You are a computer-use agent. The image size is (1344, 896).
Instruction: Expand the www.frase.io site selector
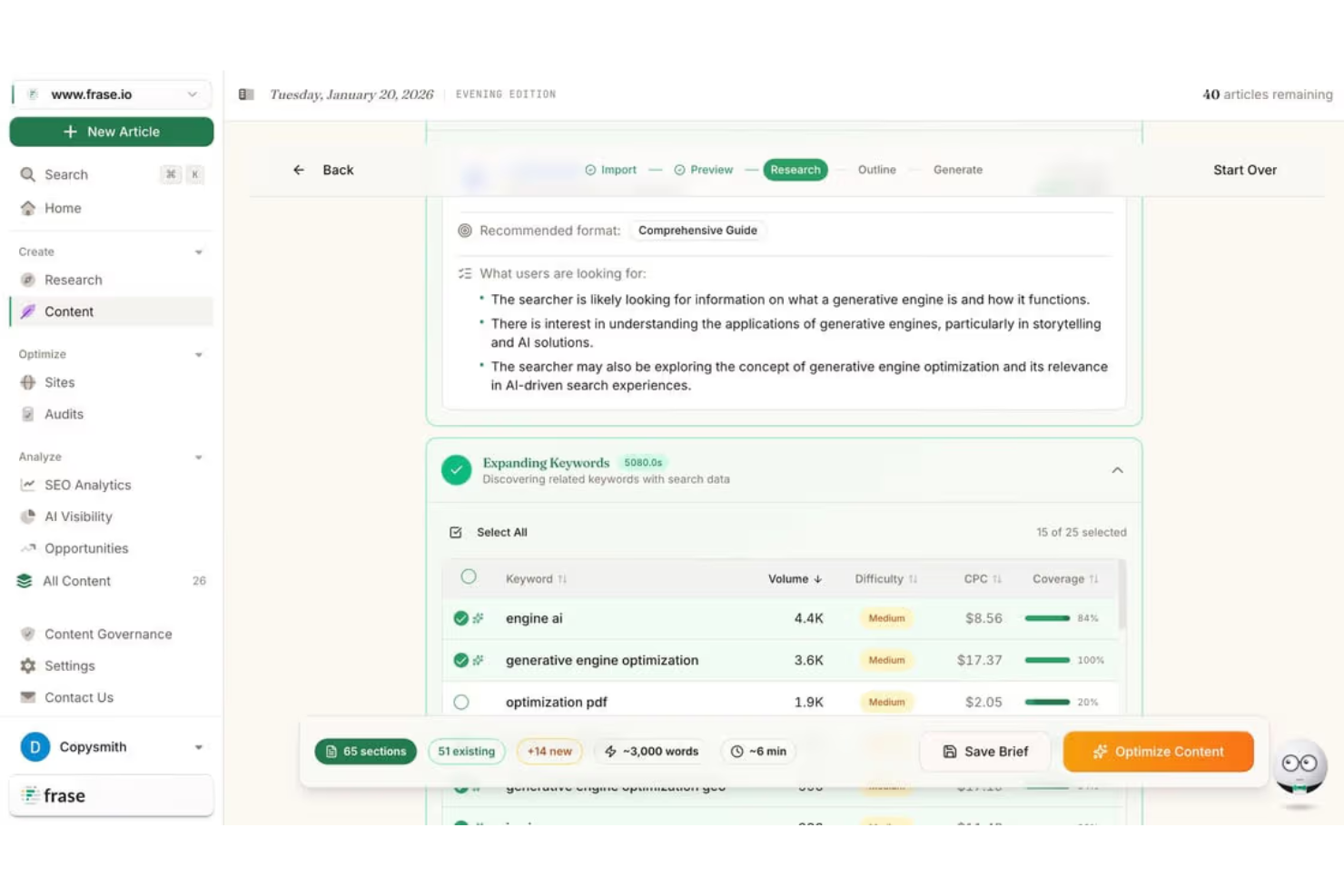pos(192,94)
